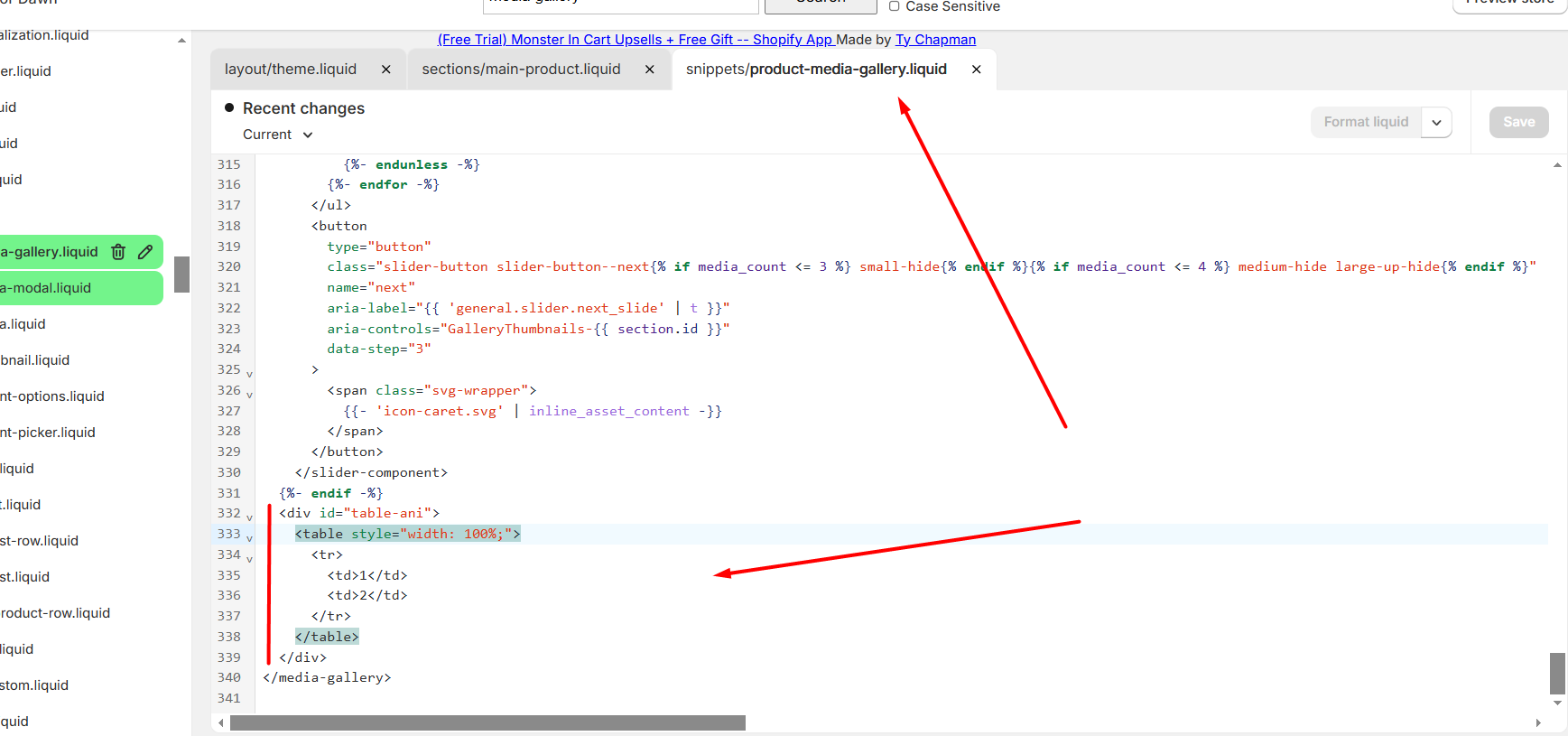Screen dimensions: 1568x736
Task: Click editor scroll-down arrow
Action: click(x=1557, y=703)
